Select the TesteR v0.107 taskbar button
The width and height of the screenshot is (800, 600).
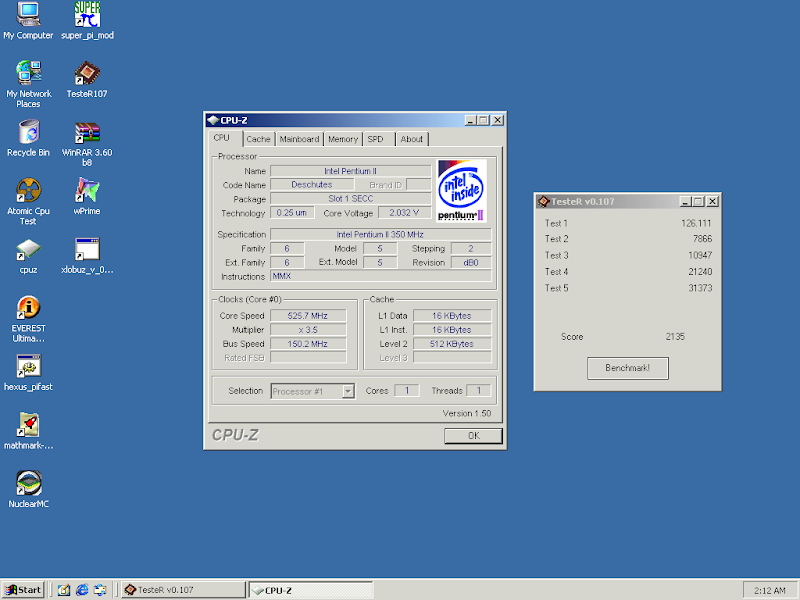click(182, 589)
